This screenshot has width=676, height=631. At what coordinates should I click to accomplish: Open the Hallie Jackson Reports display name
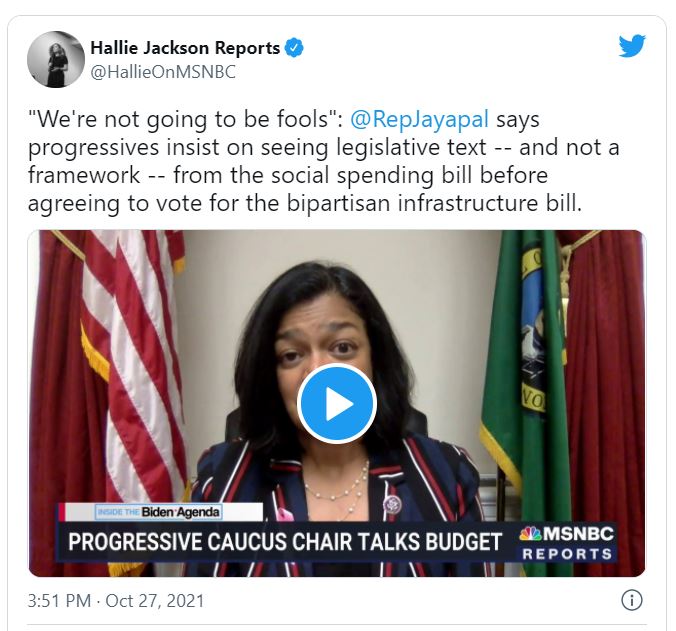185,48
